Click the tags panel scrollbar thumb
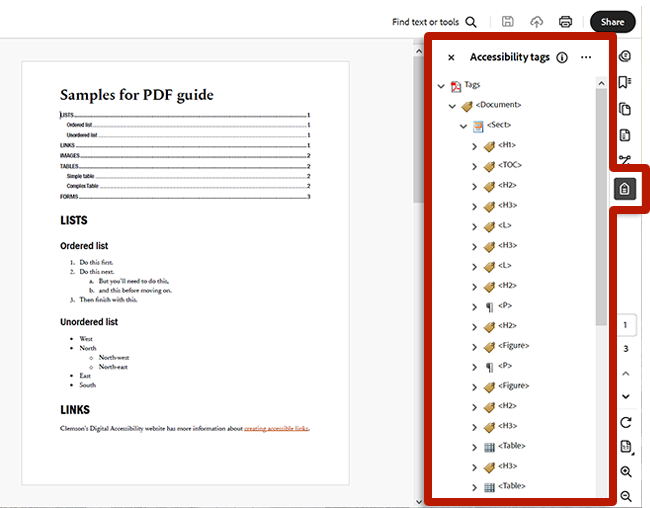650x508 pixels. coord(601,207)
